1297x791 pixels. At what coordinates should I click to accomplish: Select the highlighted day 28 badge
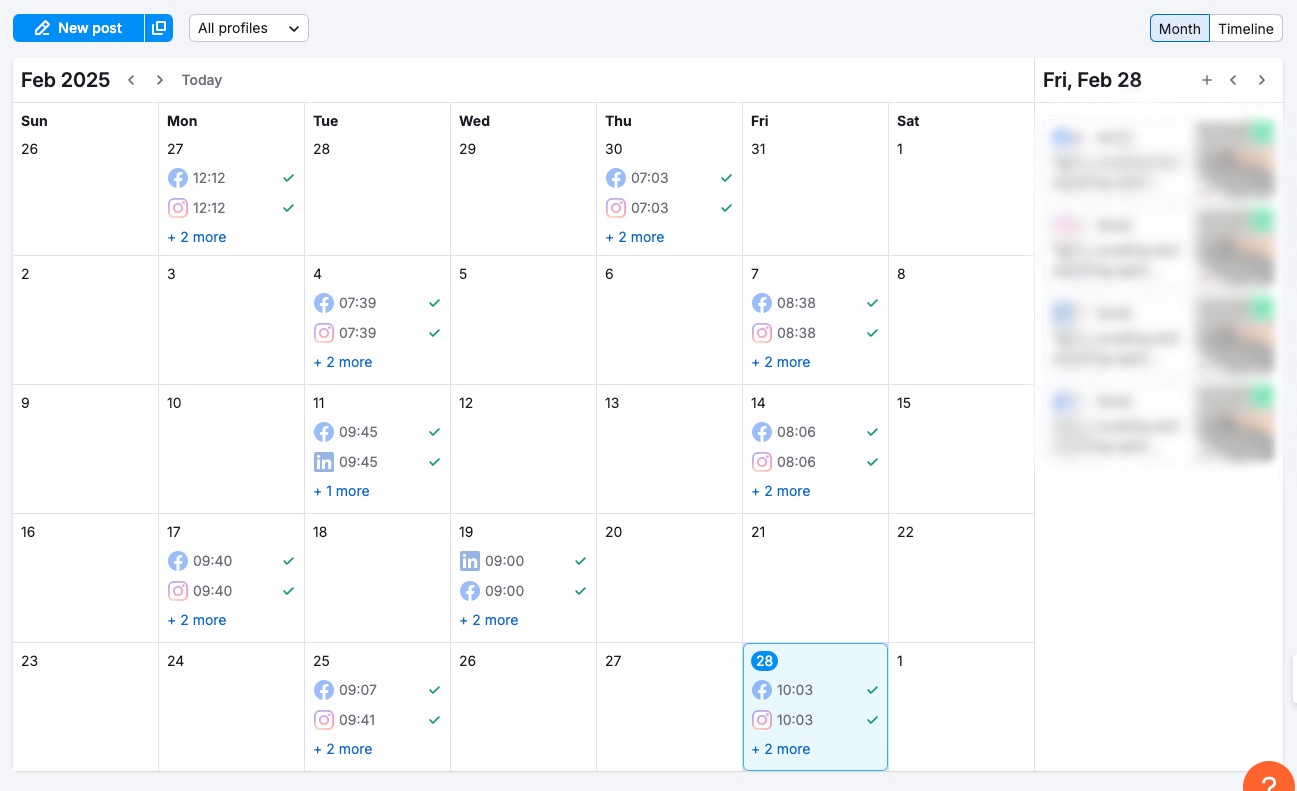pyautogui.click(x=764, y=661)
